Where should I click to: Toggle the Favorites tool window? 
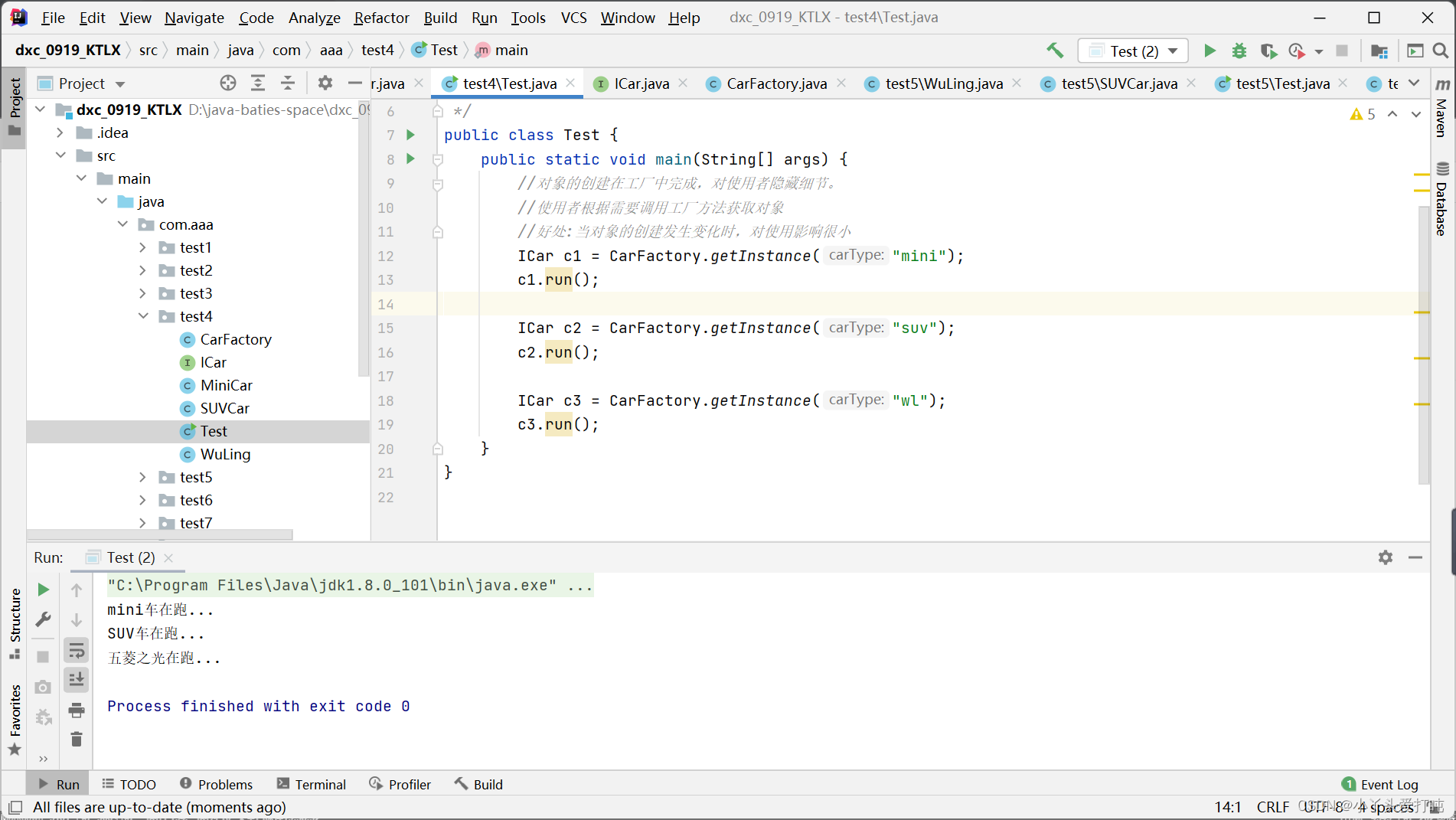tap(15, 720)
